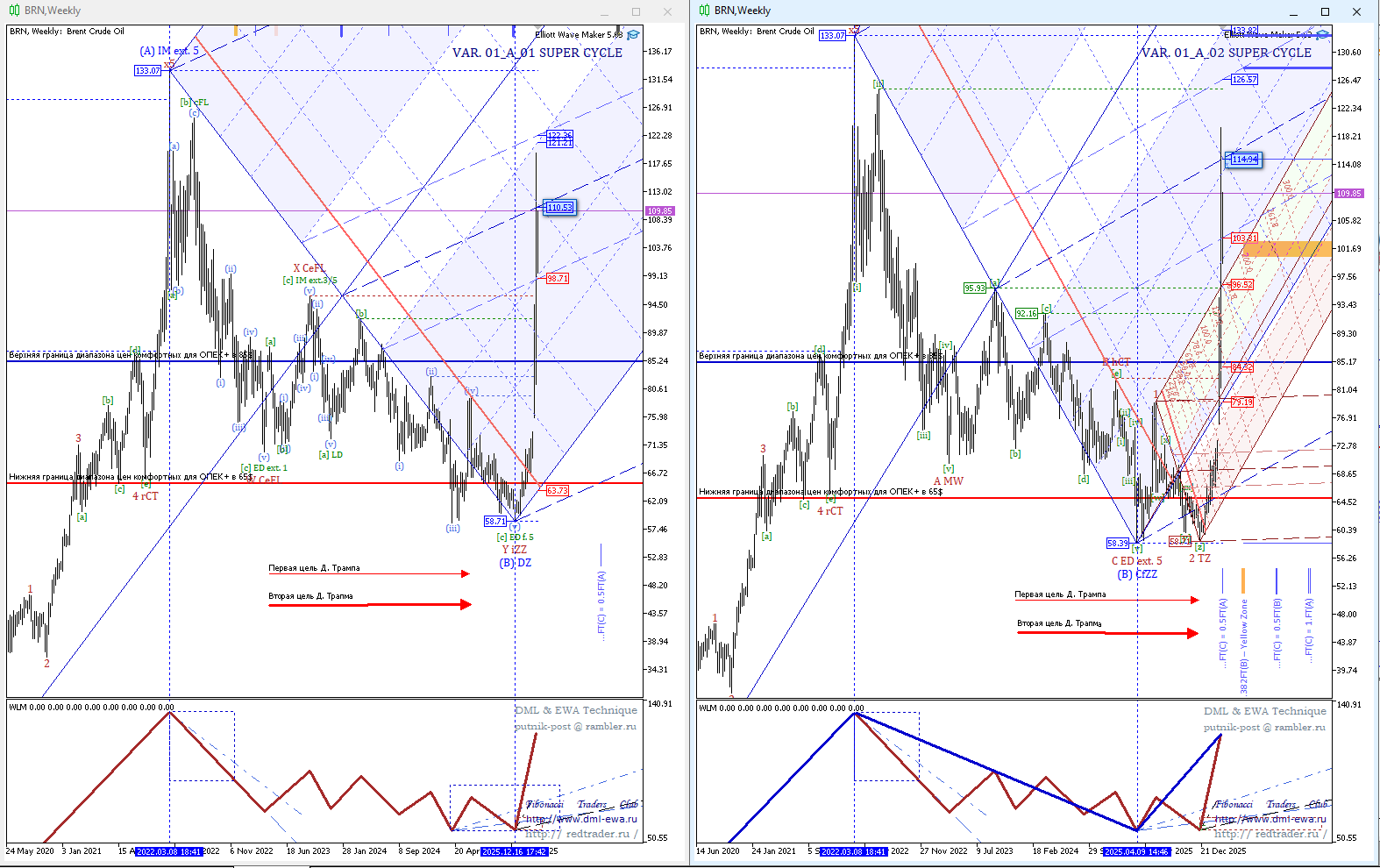Click the 2025.04.09 14:46 date marker on right time axis
Image resolution: width=1380 pixels, height=868 pixels.
tap(1136, 851)
